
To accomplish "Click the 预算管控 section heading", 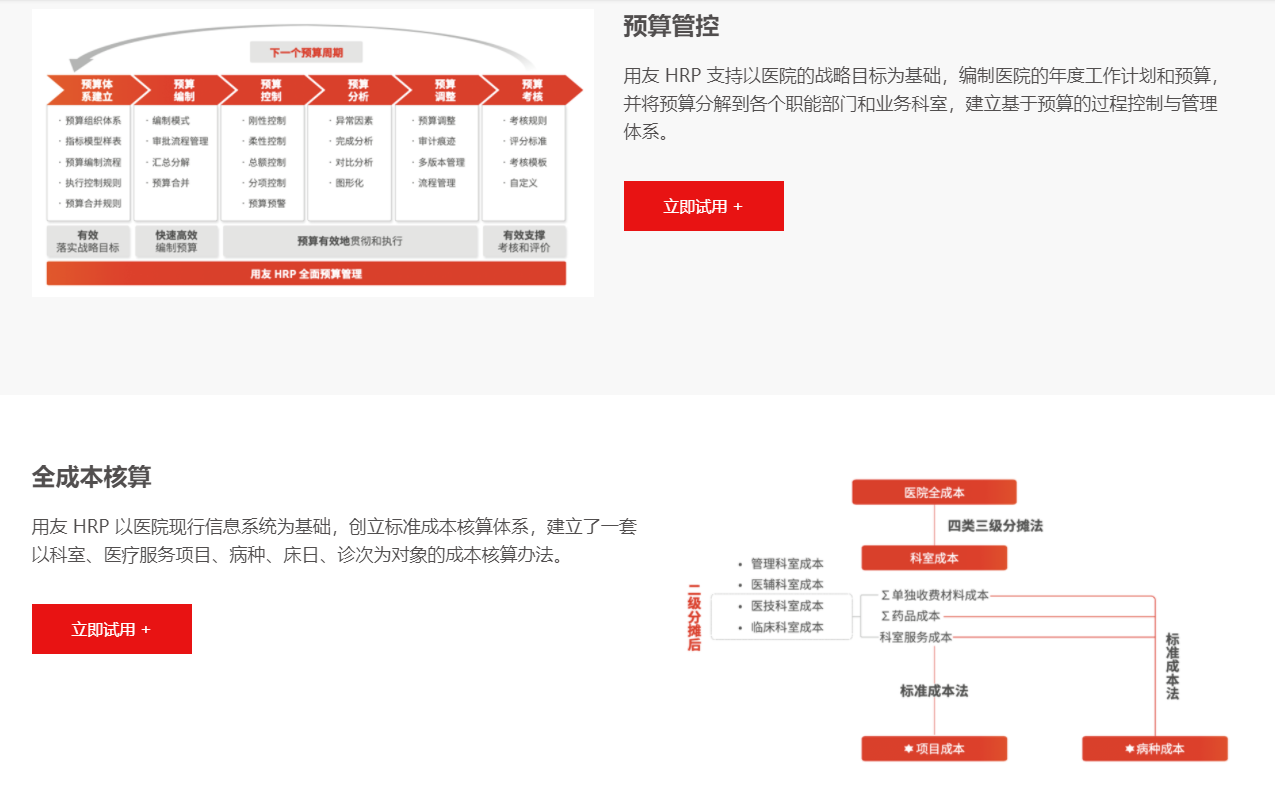I will point(671,26).
